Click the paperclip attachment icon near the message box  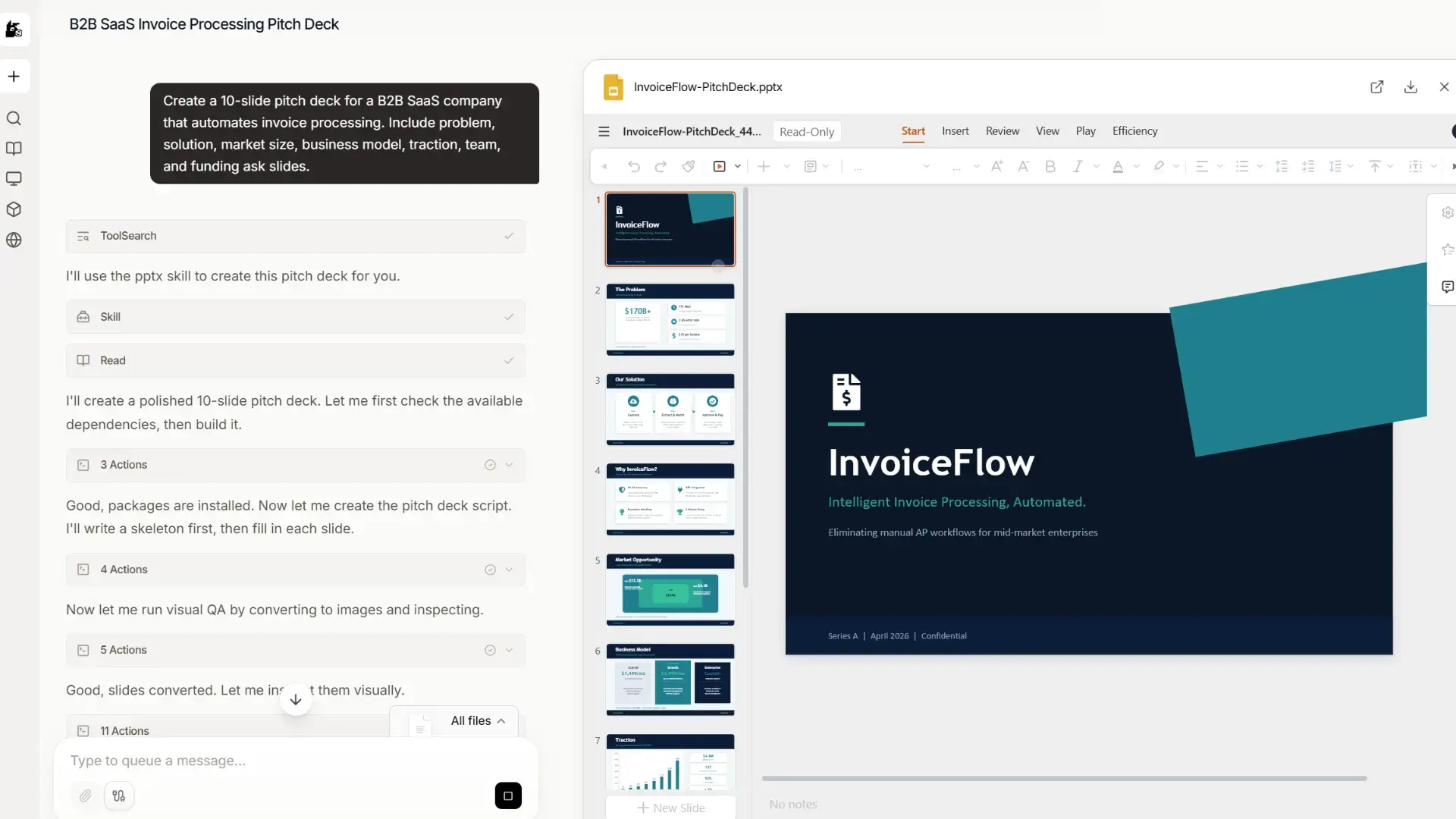[86, 795]
